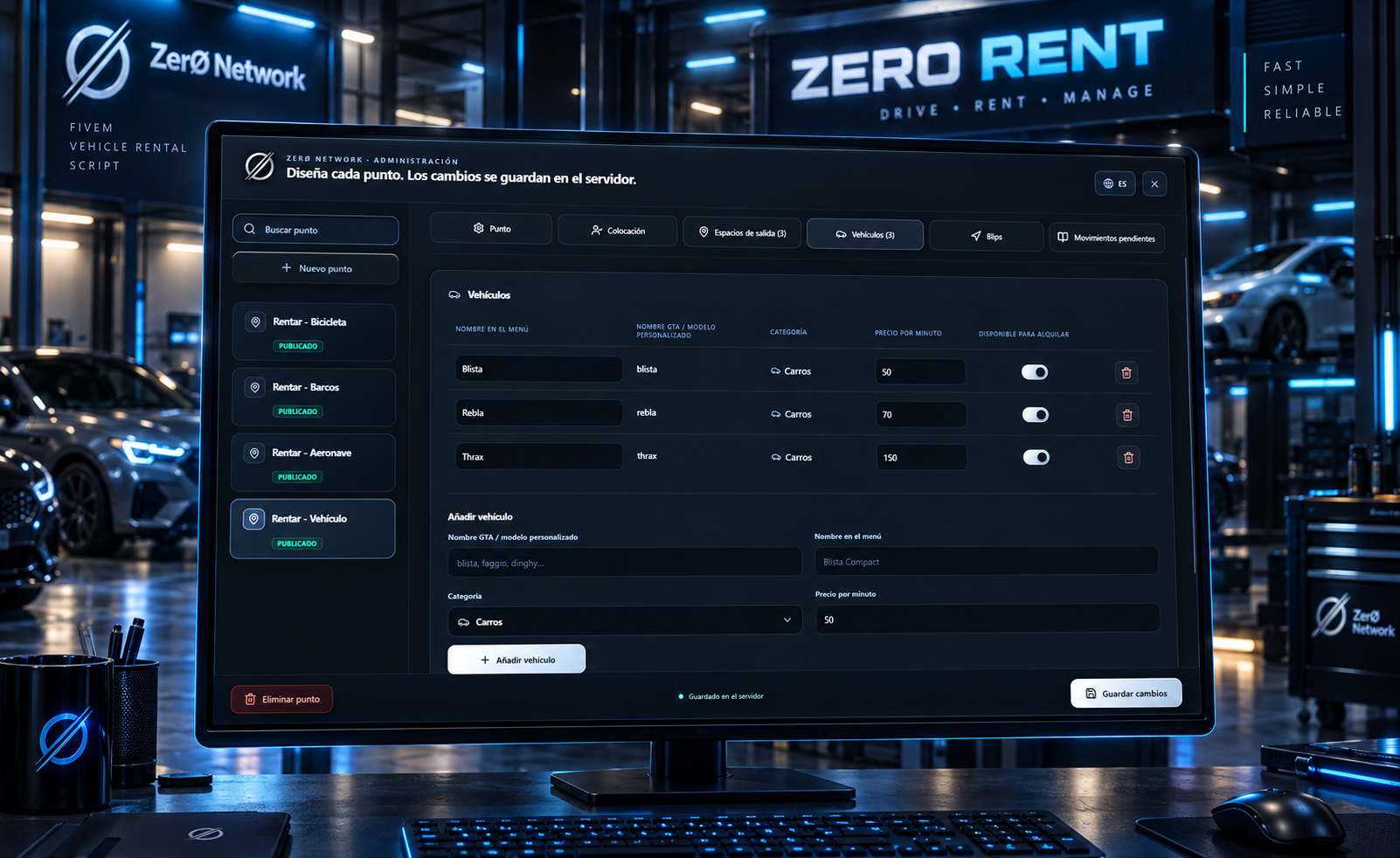Disable rental availability for Rebla
The width and height of the screenshot is (1400, 858).
coord(1036,415)
